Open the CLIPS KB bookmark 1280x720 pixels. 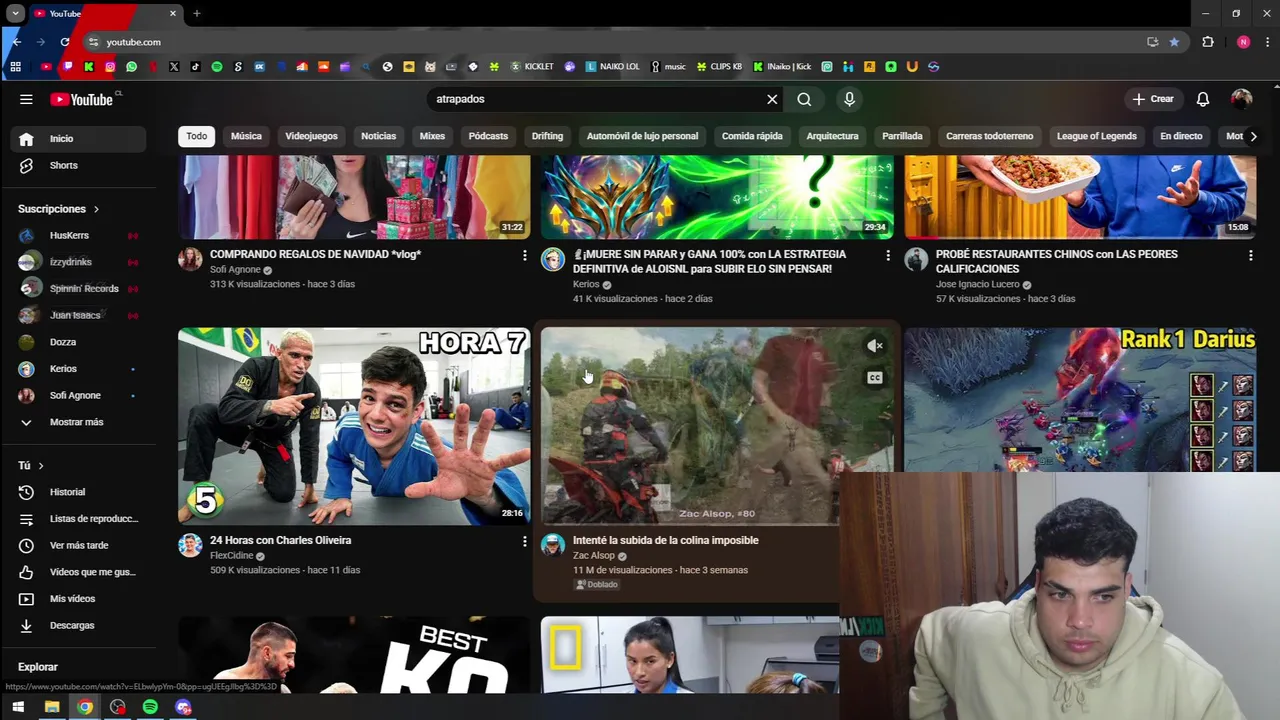(720, 67)
